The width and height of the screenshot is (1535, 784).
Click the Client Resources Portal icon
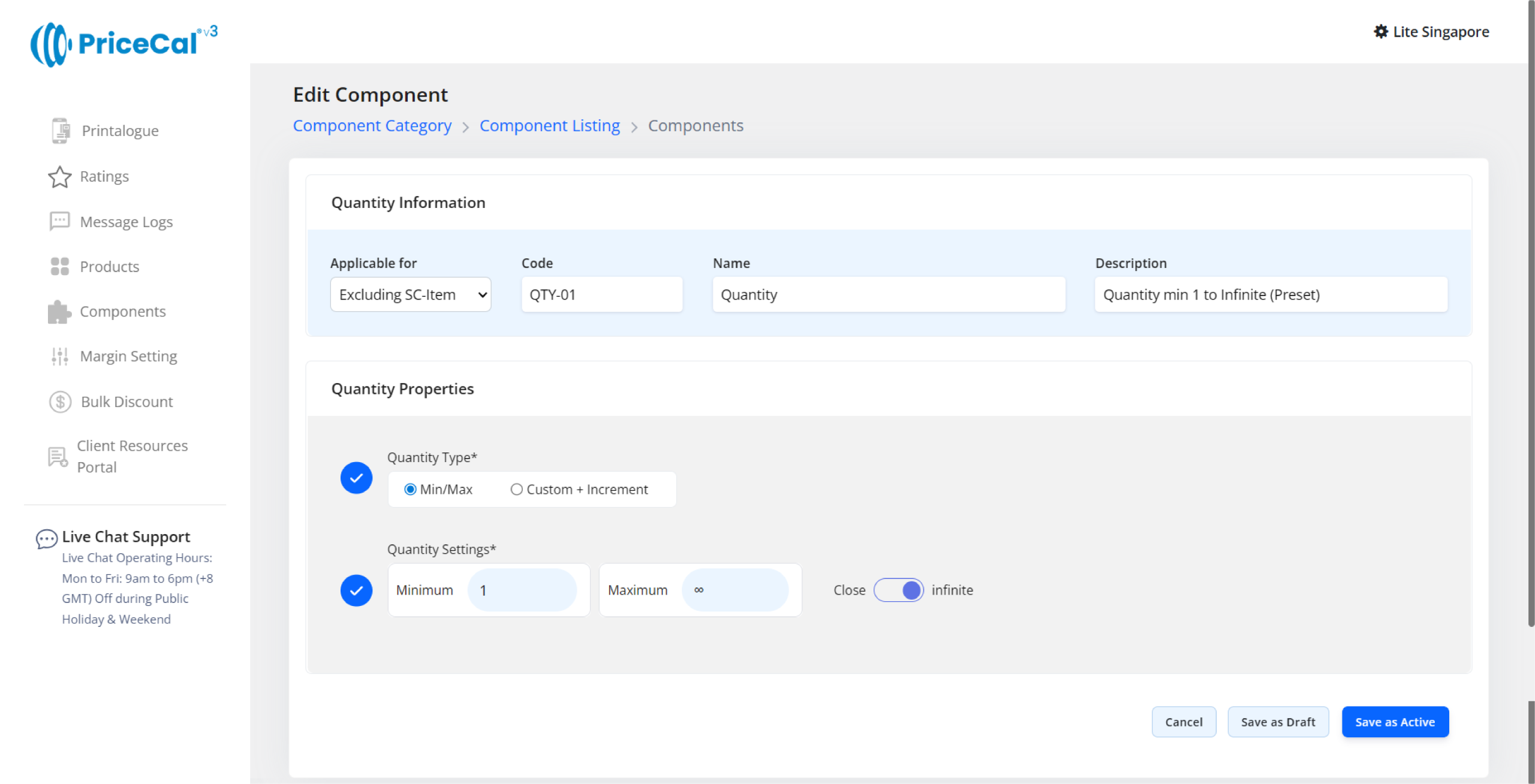[x=58, y=457]
